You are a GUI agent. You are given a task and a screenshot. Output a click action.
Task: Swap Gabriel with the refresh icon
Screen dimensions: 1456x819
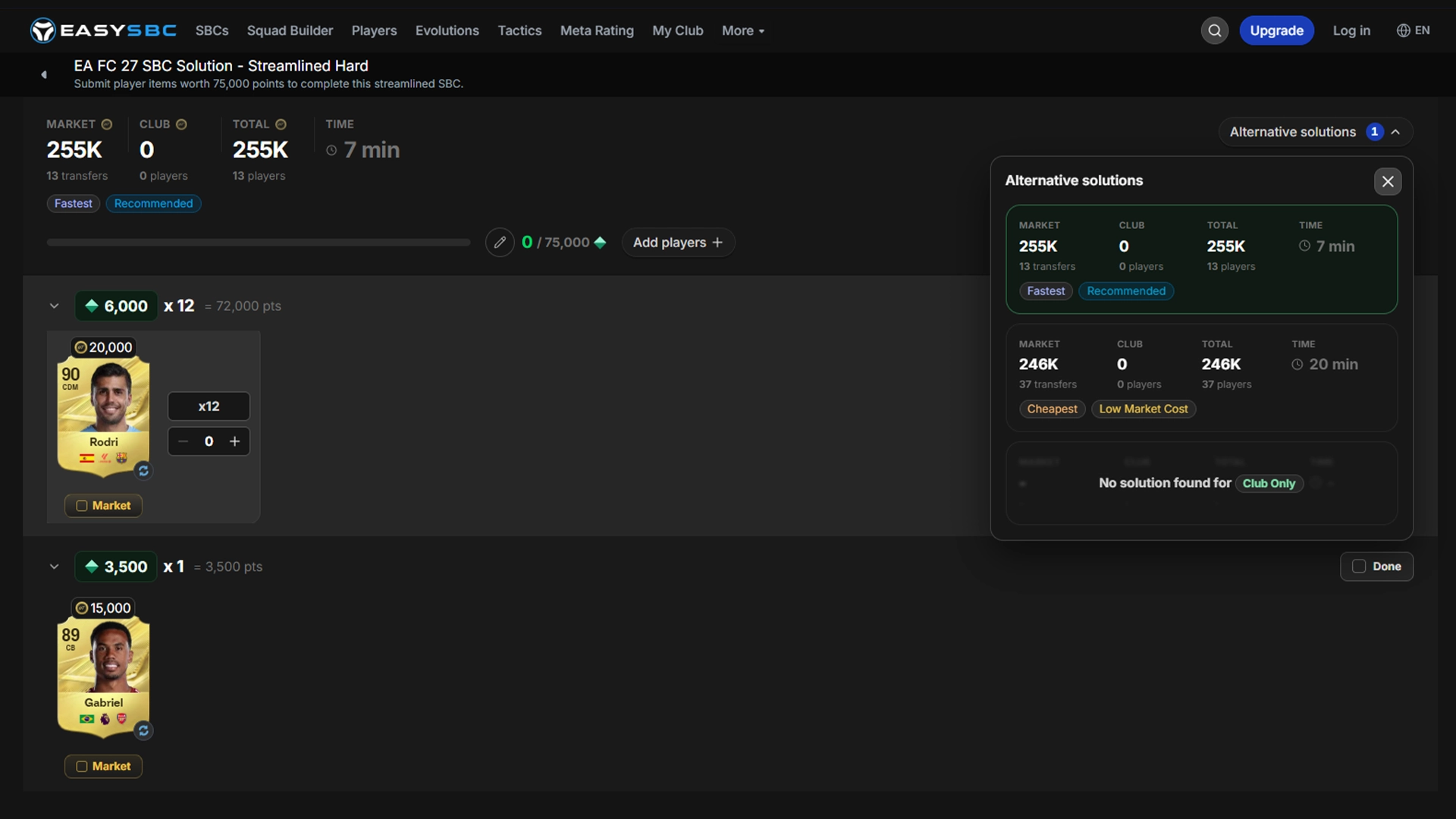tap(143, 731)
